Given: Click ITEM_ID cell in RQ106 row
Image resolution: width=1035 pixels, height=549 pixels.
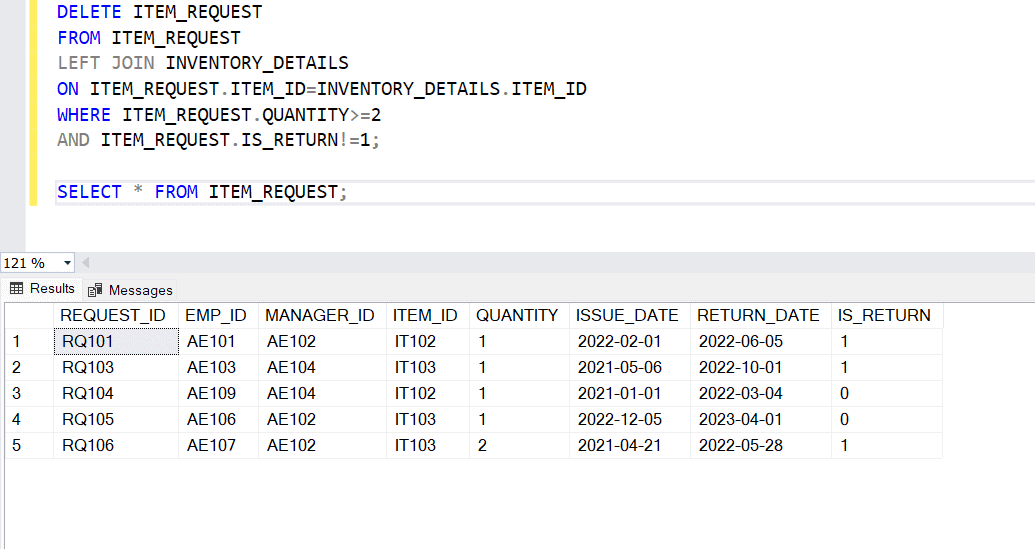Looking at the screenshot, I should [x=428, y=445].
